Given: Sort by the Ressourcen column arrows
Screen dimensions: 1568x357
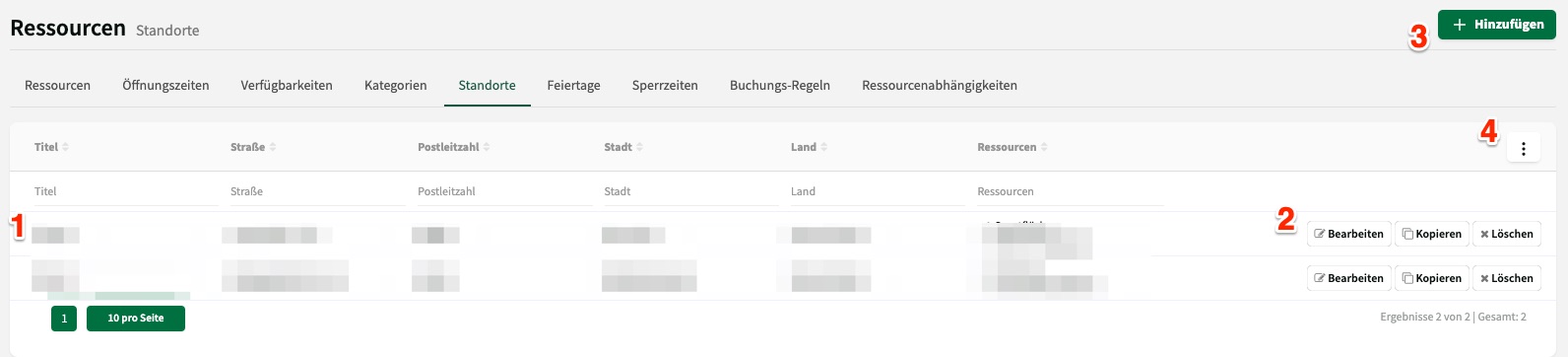Looking at the screenshot, I should pos(1044,147).
